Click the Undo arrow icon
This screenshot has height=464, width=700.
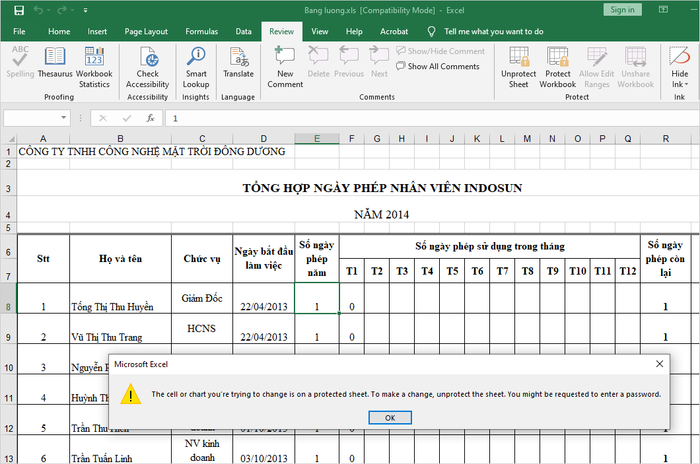(x=38, y=10)
